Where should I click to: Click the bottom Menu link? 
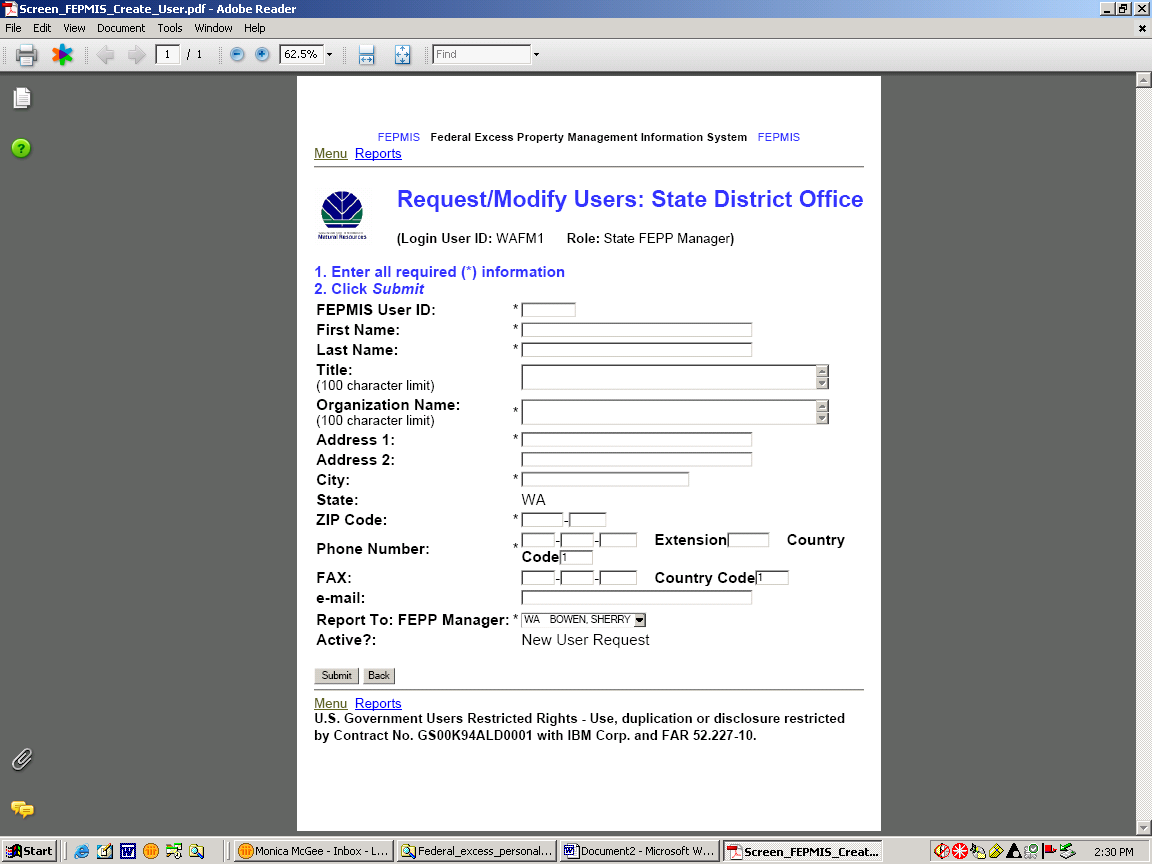coord(331,704)
